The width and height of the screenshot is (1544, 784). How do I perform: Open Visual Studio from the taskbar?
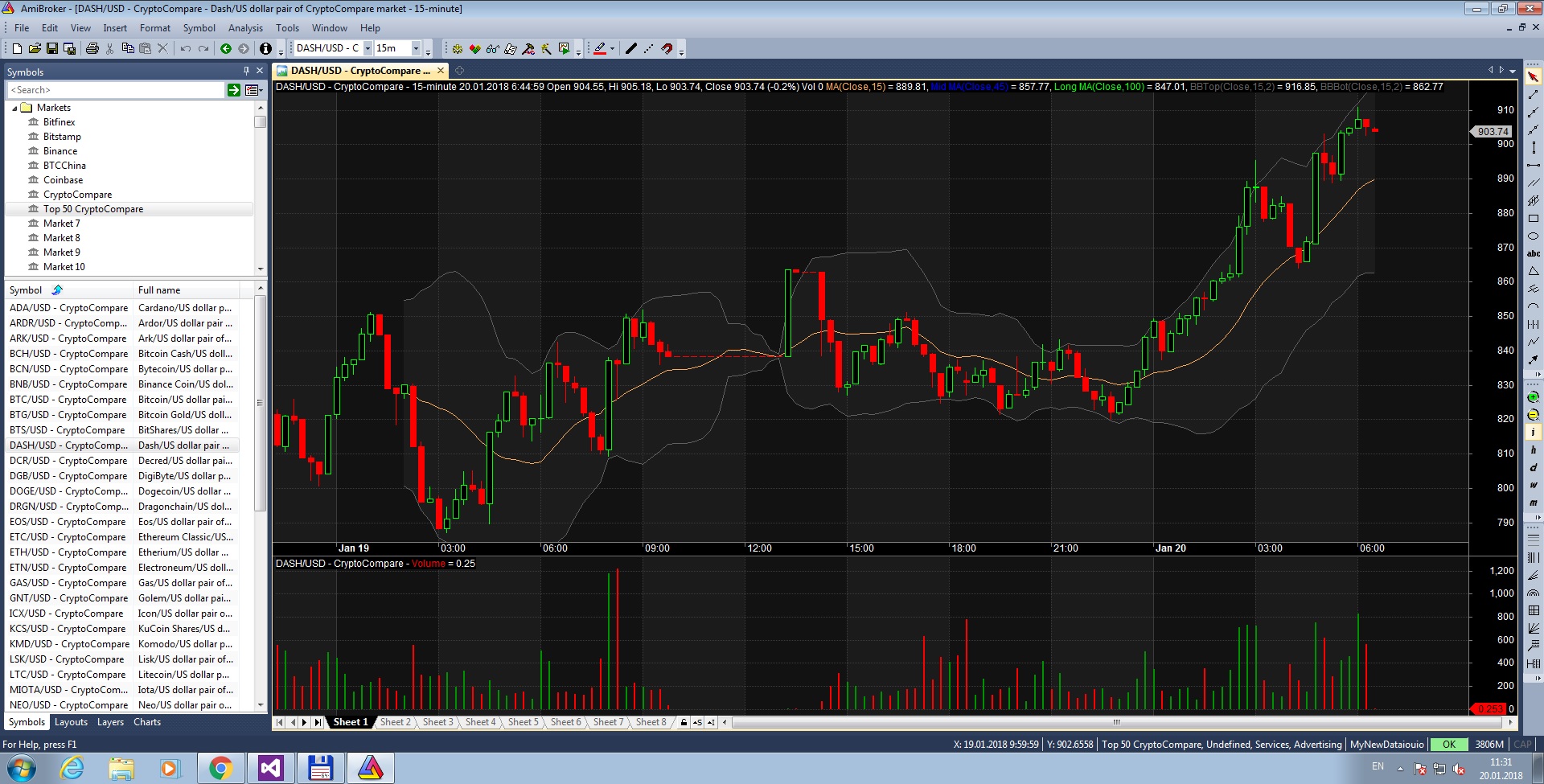pos(270,769)
